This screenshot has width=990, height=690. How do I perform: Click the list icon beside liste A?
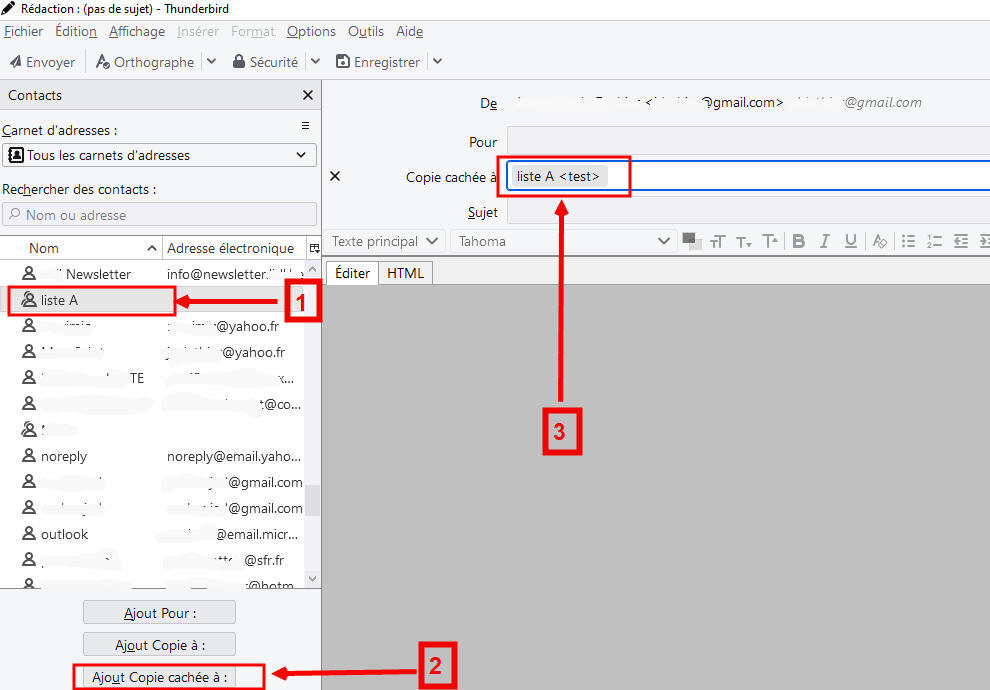pyautogui.click(x=28, y=299)
